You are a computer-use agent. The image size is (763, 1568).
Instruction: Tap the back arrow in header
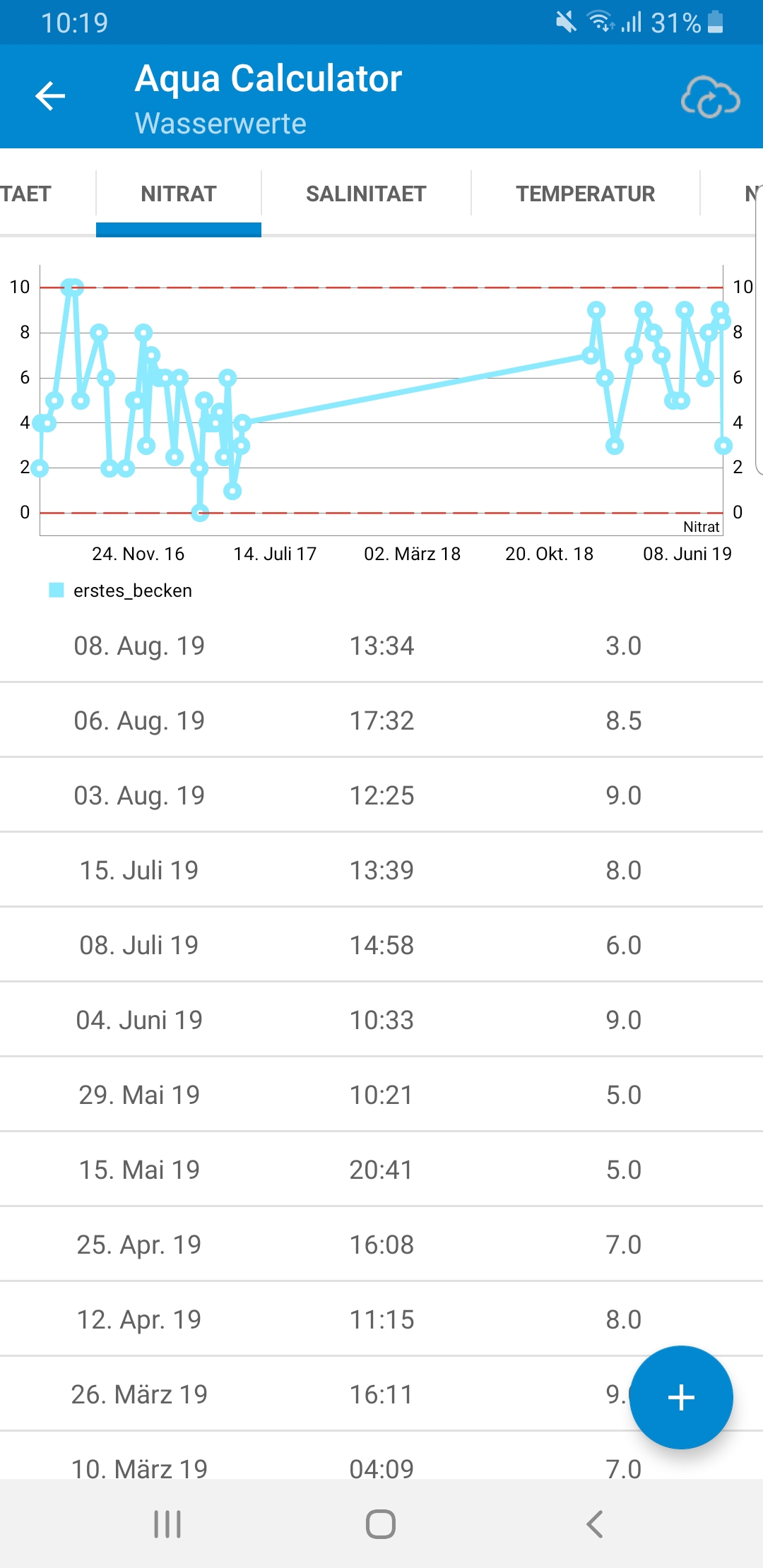point(50,96)
